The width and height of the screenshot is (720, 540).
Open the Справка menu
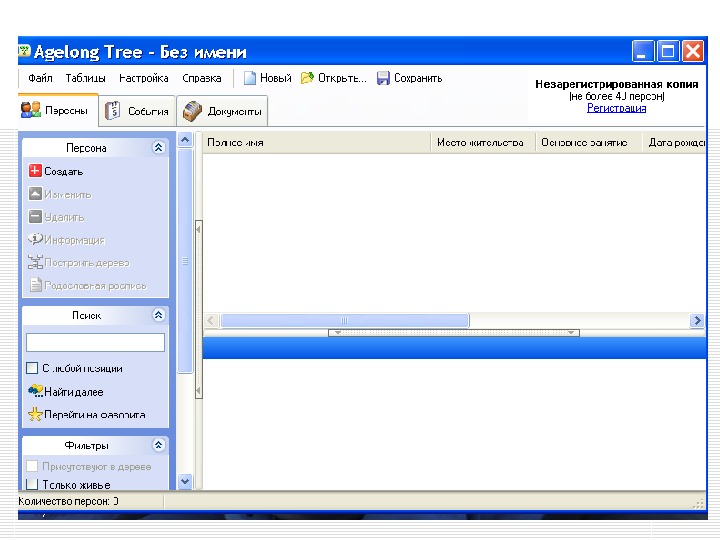coord(202,78)
